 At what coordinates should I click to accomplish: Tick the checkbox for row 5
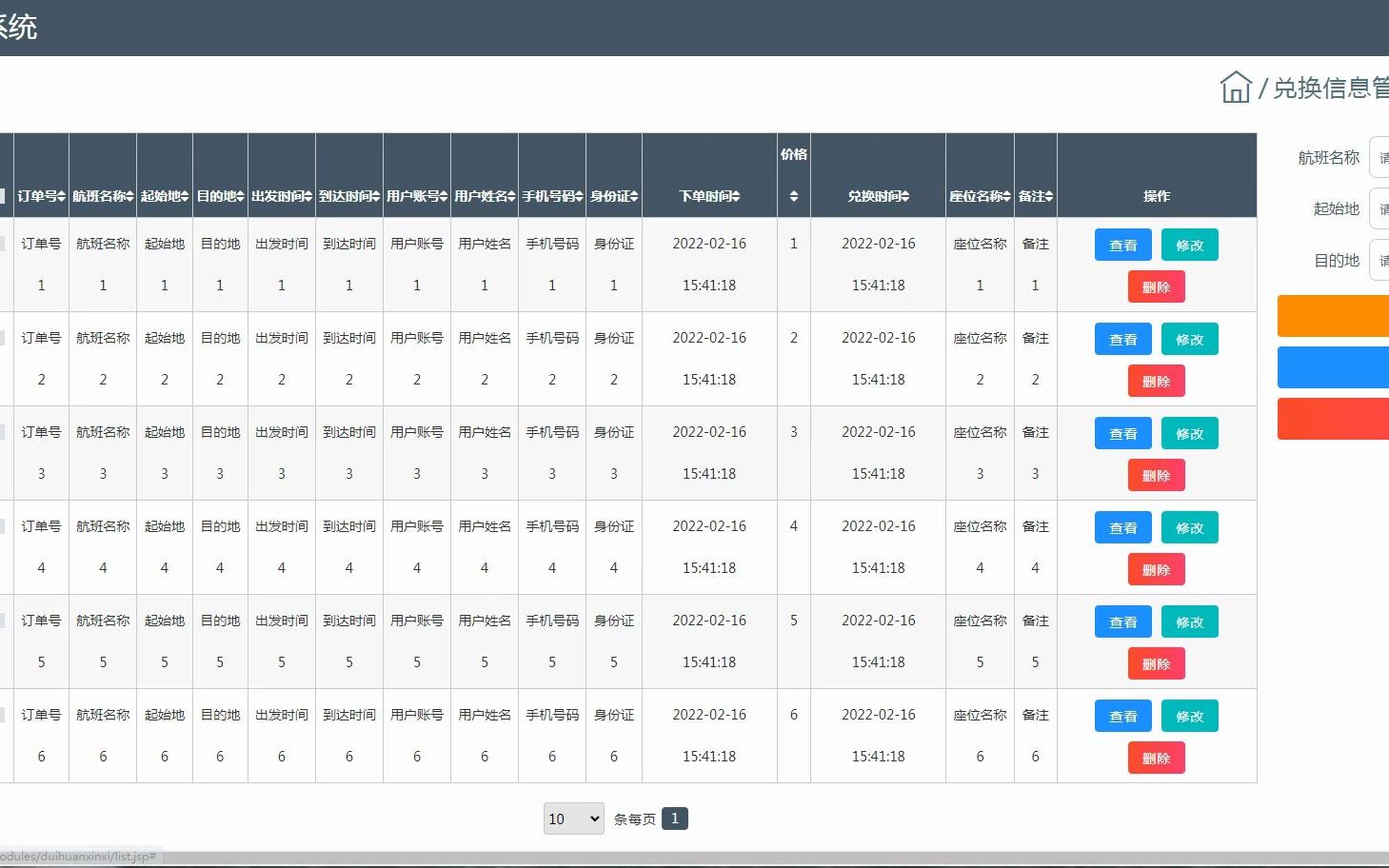tap(2, 621)
